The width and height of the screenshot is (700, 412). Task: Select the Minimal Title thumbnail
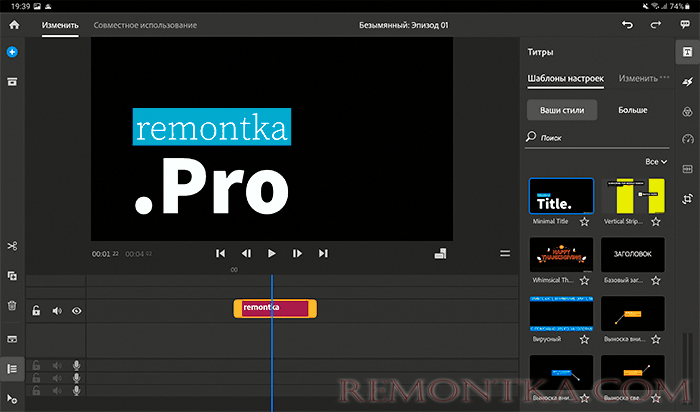click(x=562, y=196)
